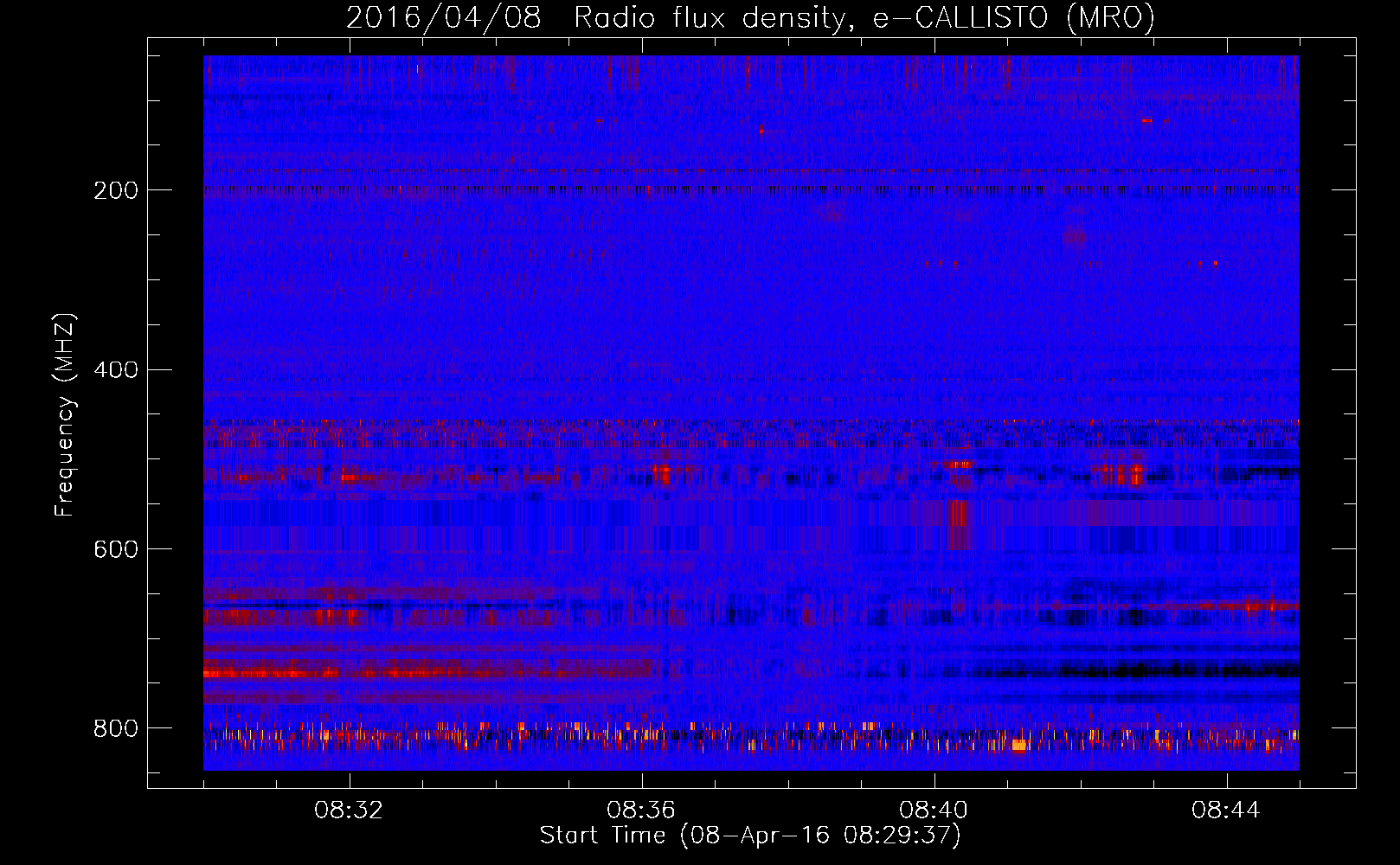The height and width of the screenshot is (865, 1400).
Task: Click the 400 frequency tick label
Action: 115,370
